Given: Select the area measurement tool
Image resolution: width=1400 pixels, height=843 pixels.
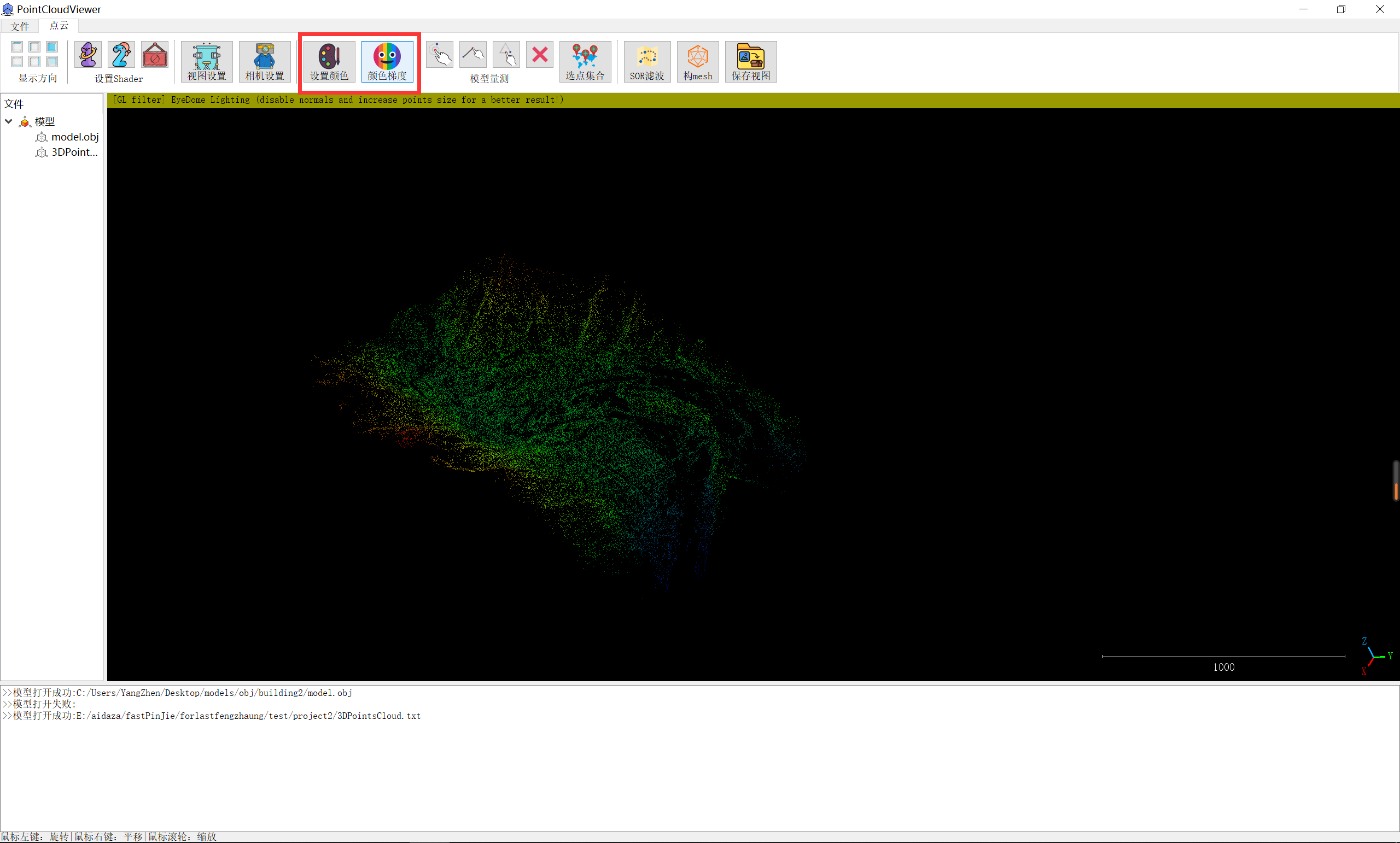Looking at the screenshot, I should tap(506, 55).
